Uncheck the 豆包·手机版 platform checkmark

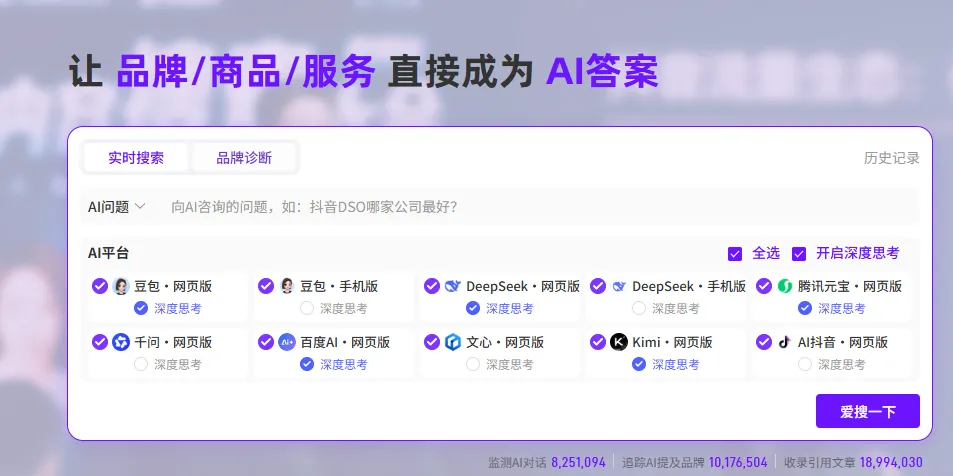[x=266, y=286]
